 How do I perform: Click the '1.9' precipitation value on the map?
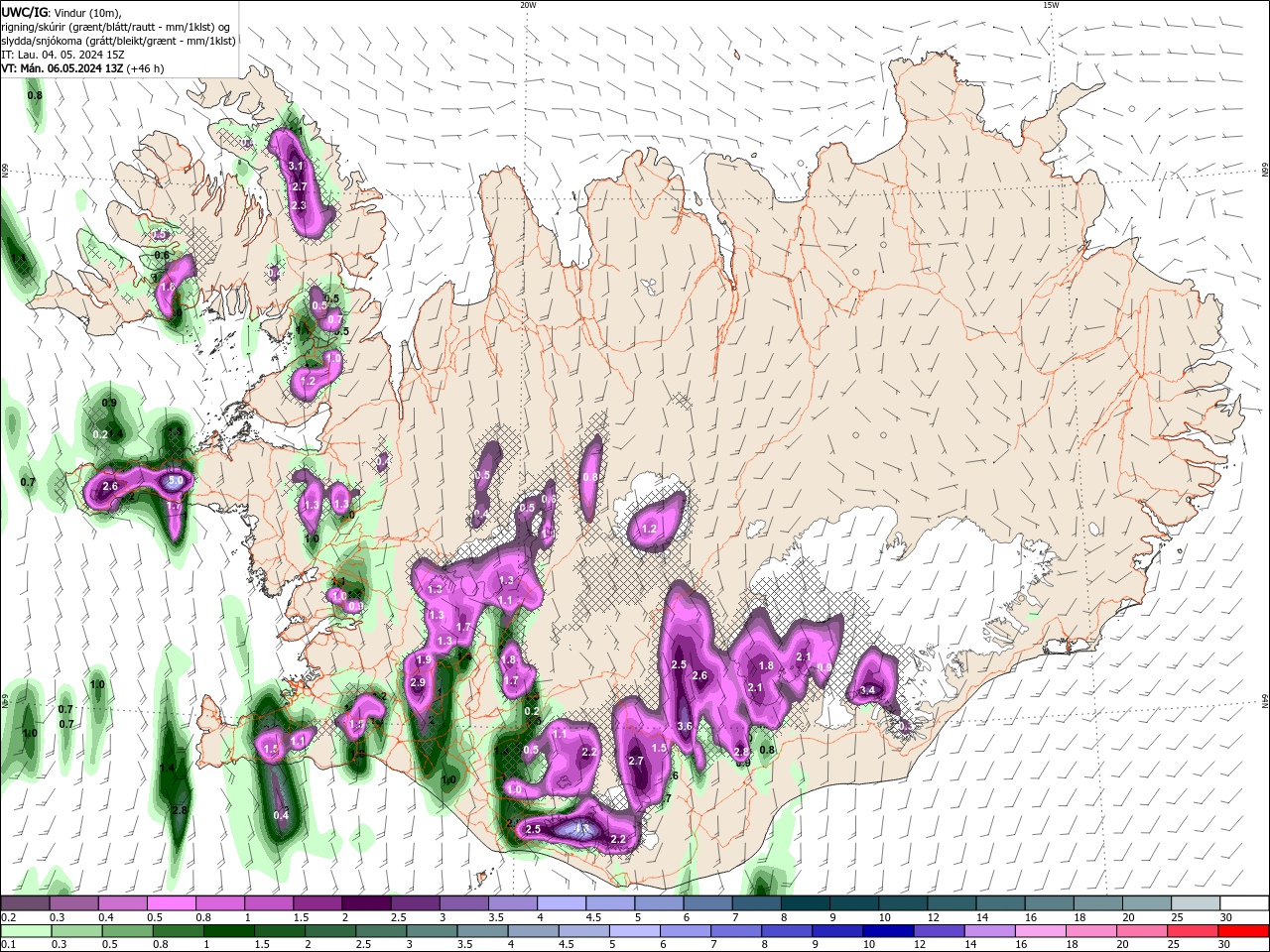pyautogui.click(x=424, y=660)
